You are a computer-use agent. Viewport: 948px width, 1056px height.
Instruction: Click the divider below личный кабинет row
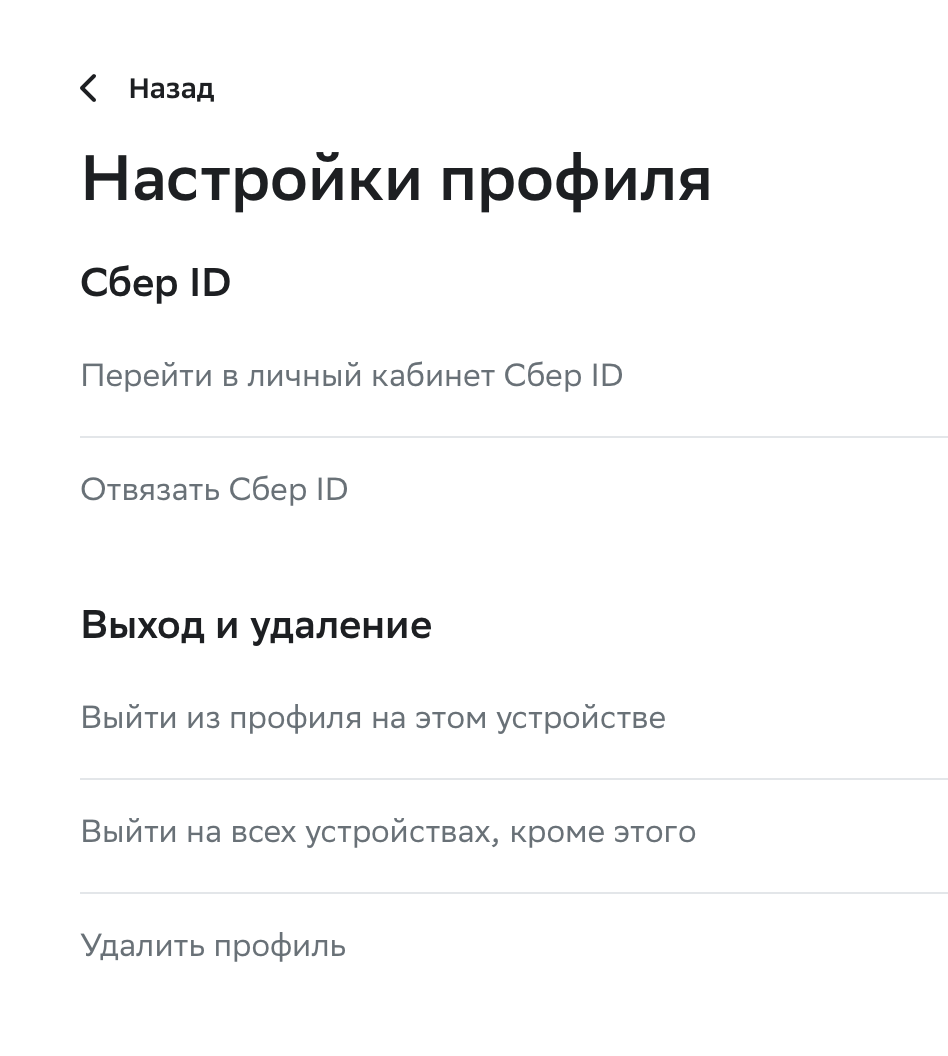(x=514, y=436)
